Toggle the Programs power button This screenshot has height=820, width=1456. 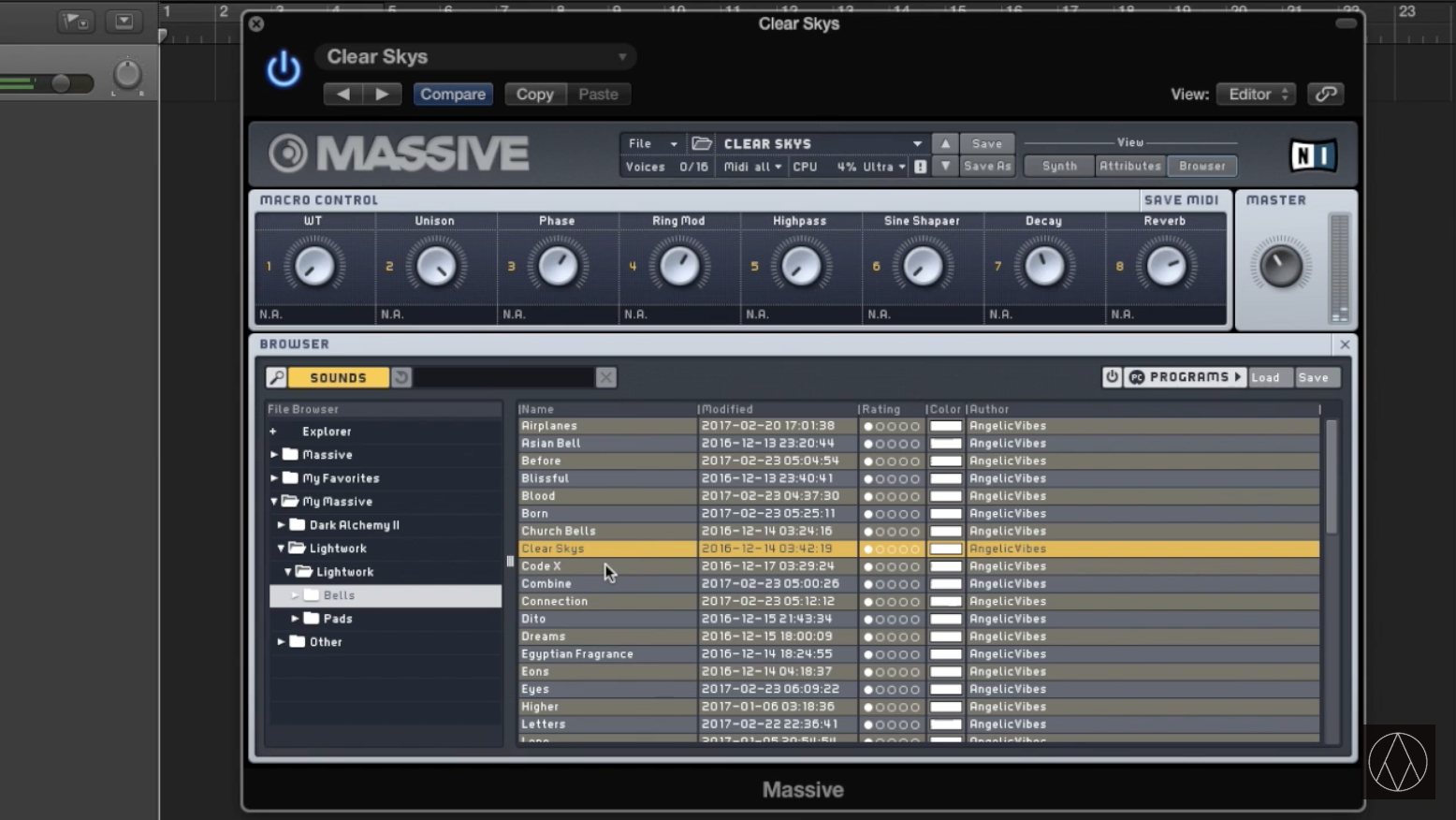tap(1112, 377)
